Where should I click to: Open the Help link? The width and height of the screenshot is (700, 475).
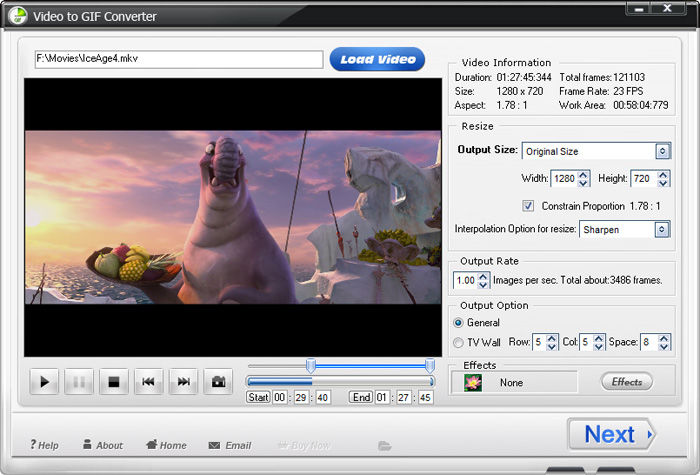point(44,445)
